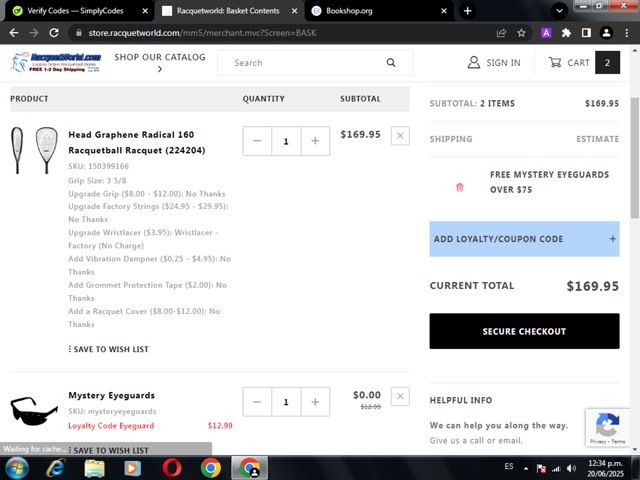This screenshot has height=480, width=640.
Task: Expand the Shop Our Catalog menu
Action: (x=160, y=62)
